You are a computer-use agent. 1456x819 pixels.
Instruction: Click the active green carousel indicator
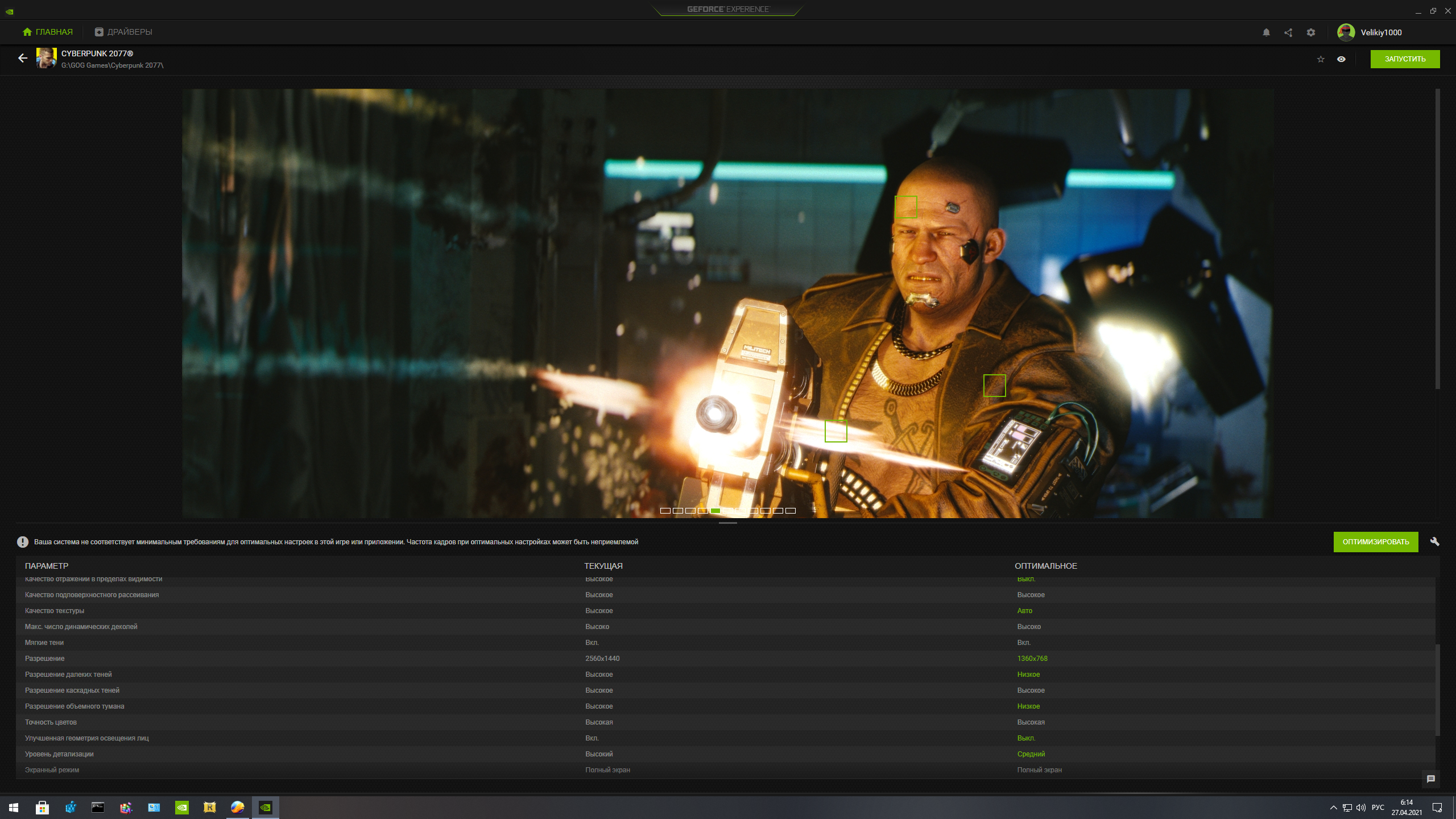[715, 511]
